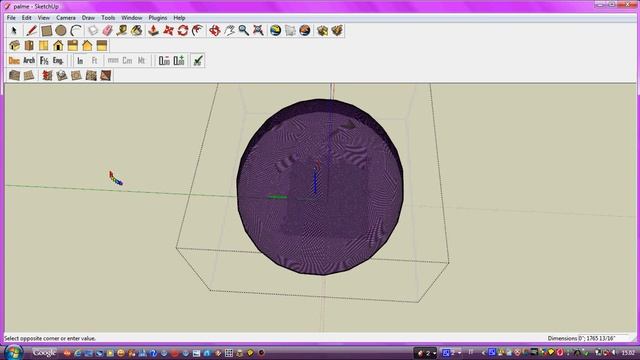The width and height of the screenshot is (640, 360).
Task: Choose the Circle drawing tool
Action: [61, 31]
